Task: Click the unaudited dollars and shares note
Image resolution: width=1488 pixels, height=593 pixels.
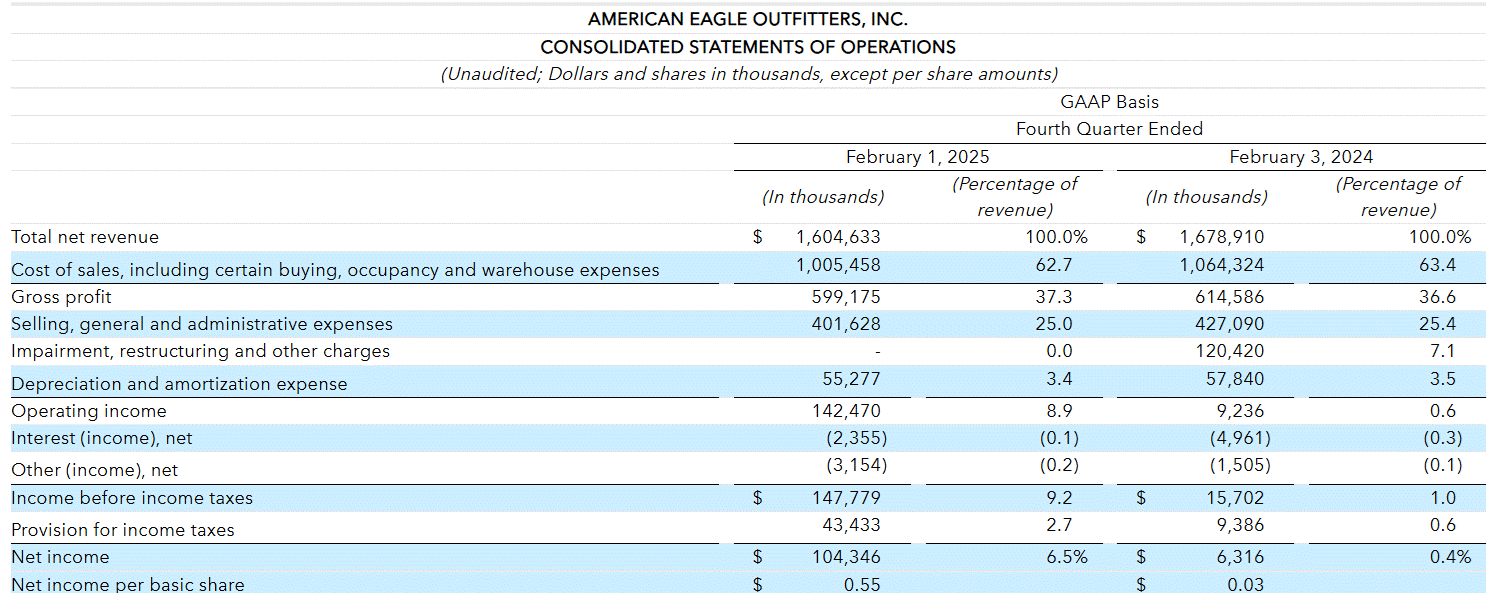Action: point(749,74)
